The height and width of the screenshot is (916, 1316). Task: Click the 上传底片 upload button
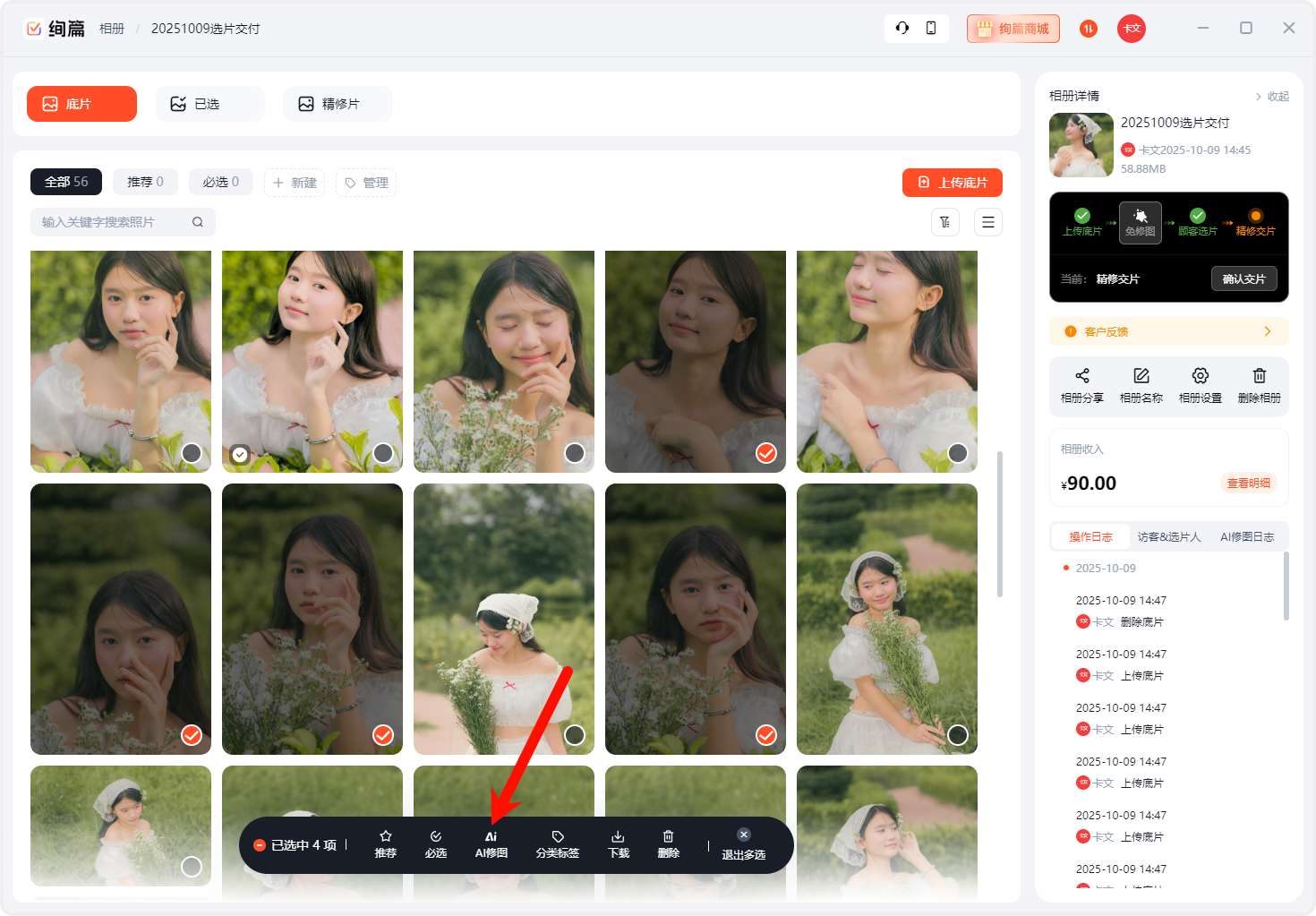(x=952, y=183)
